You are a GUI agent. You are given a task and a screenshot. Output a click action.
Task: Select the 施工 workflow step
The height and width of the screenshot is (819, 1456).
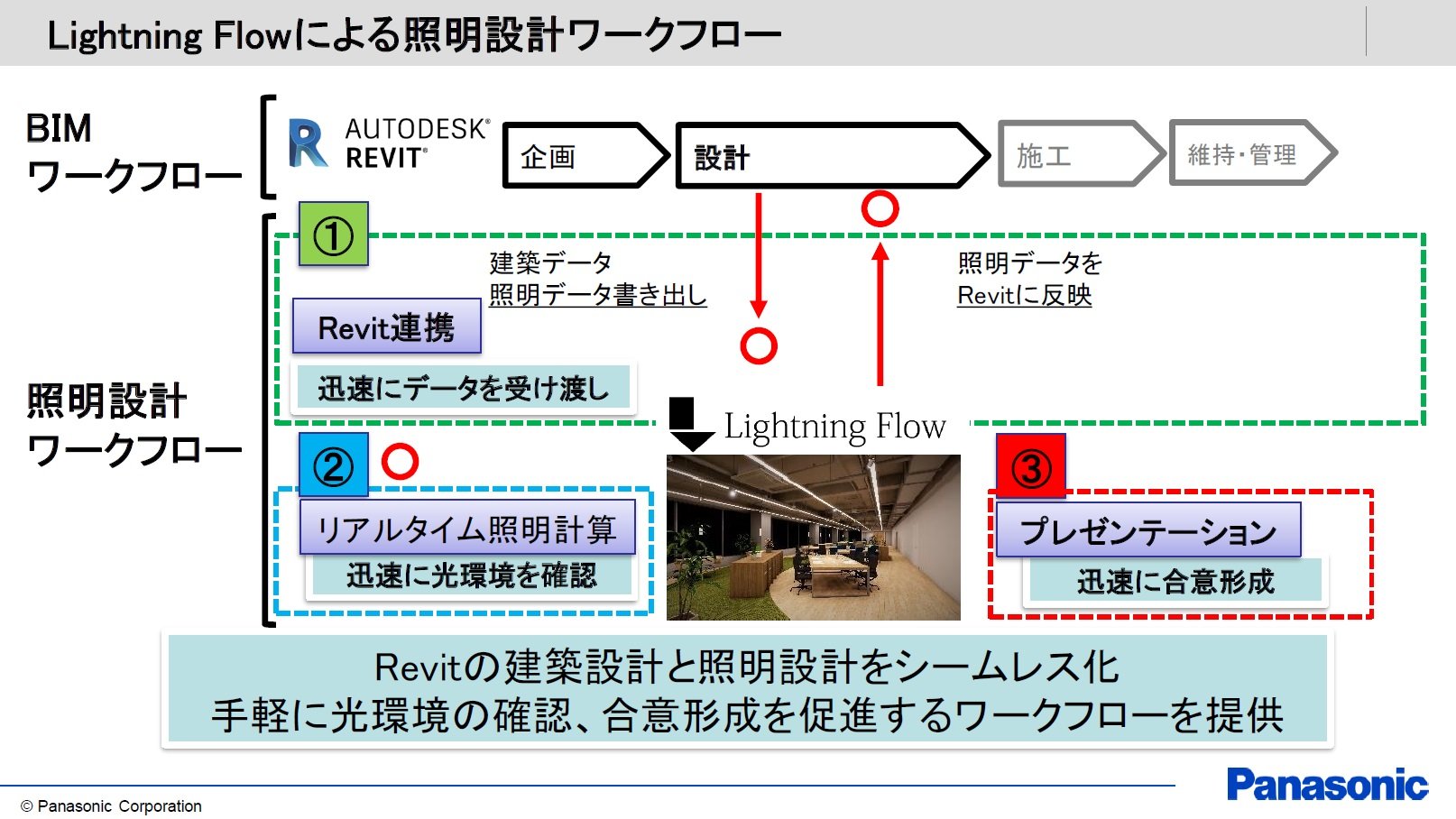pos(1081,154)
